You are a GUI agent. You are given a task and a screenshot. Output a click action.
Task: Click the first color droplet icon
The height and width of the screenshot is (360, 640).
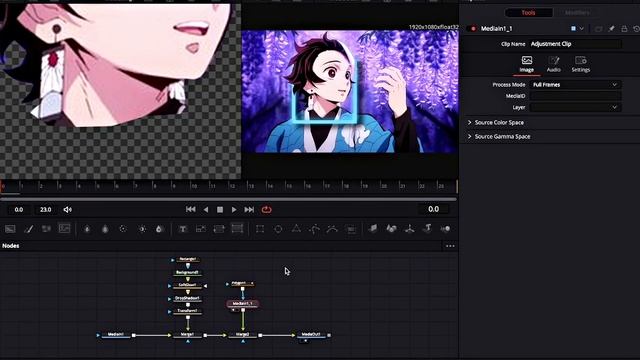[x=87, y=229]
